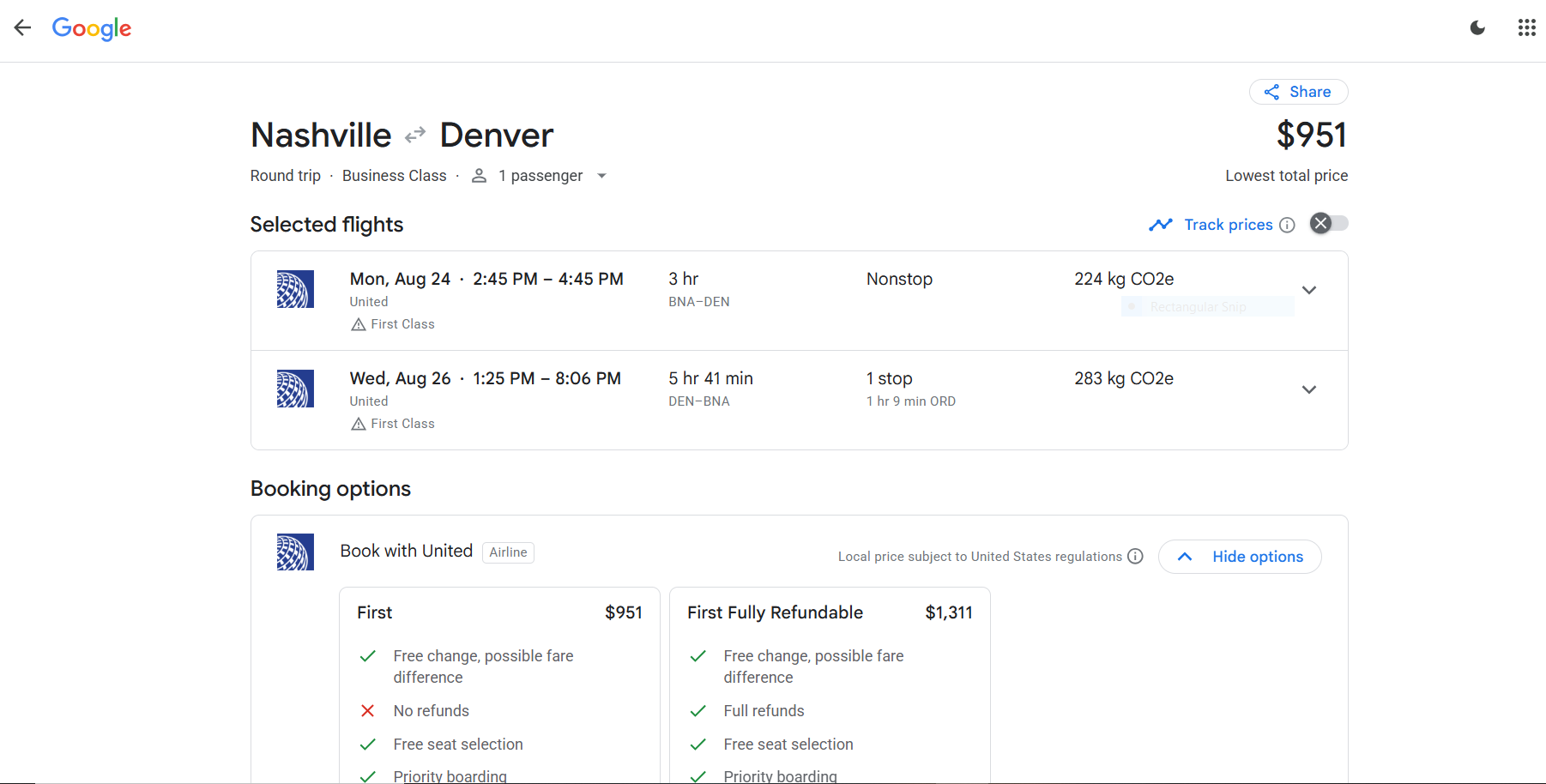Click the Selected flights heading

pyautogui.click(x=327, y=224)
